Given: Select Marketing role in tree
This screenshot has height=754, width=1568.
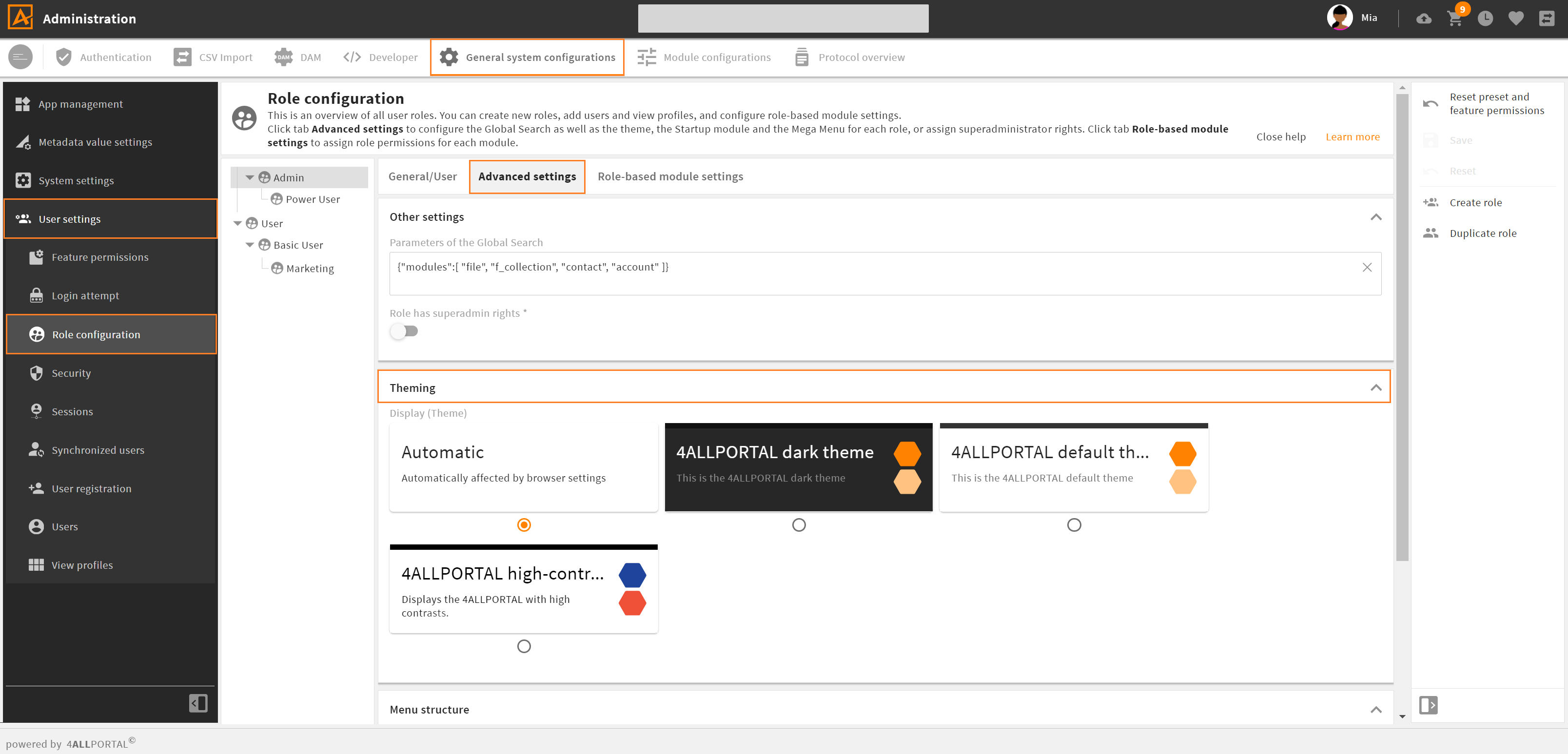Looking at the screenshot, I should coord(310,269).
